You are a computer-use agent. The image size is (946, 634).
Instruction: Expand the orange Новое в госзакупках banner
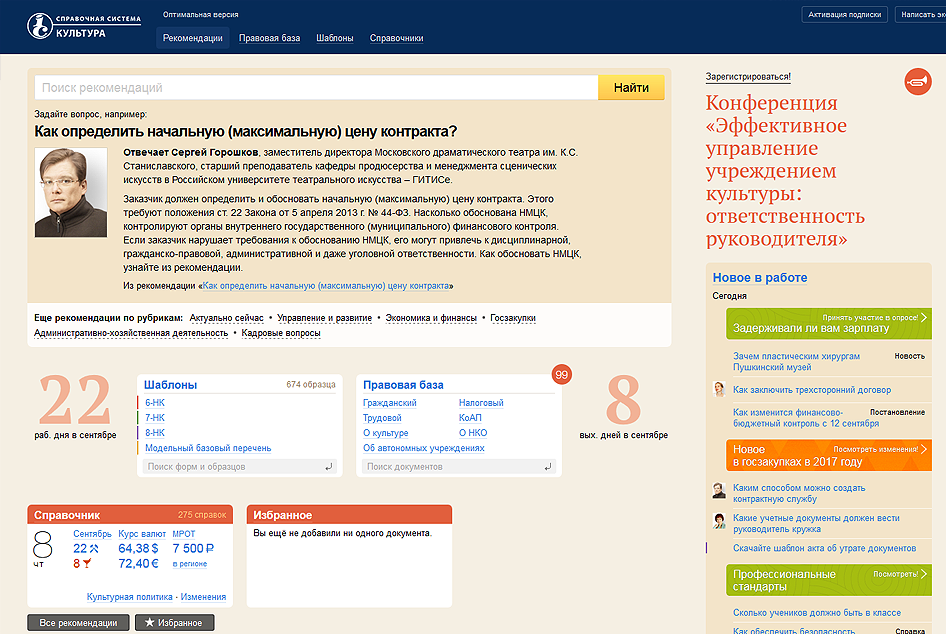829,456
